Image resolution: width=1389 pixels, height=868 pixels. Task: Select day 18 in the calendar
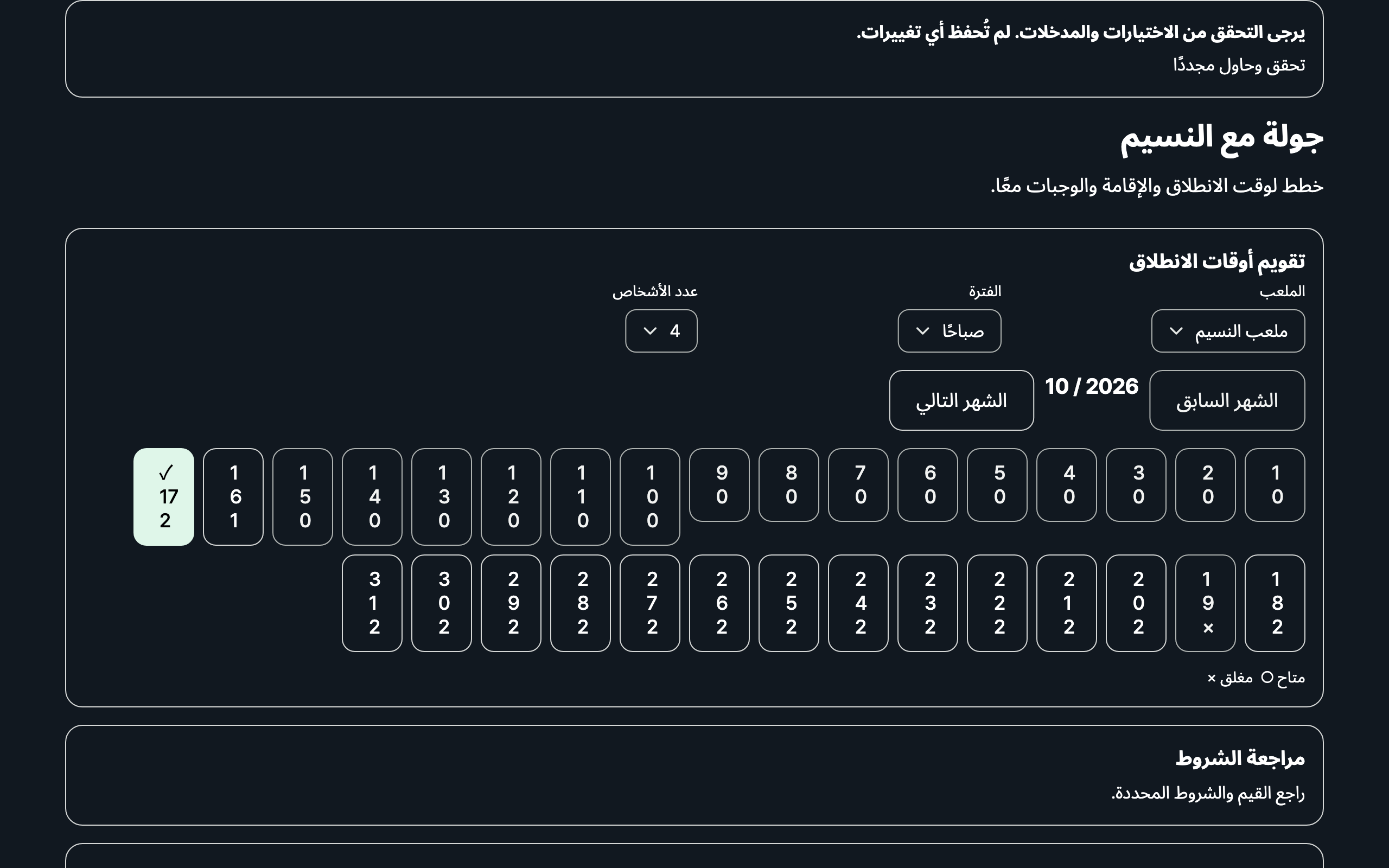pos(1275,603)
